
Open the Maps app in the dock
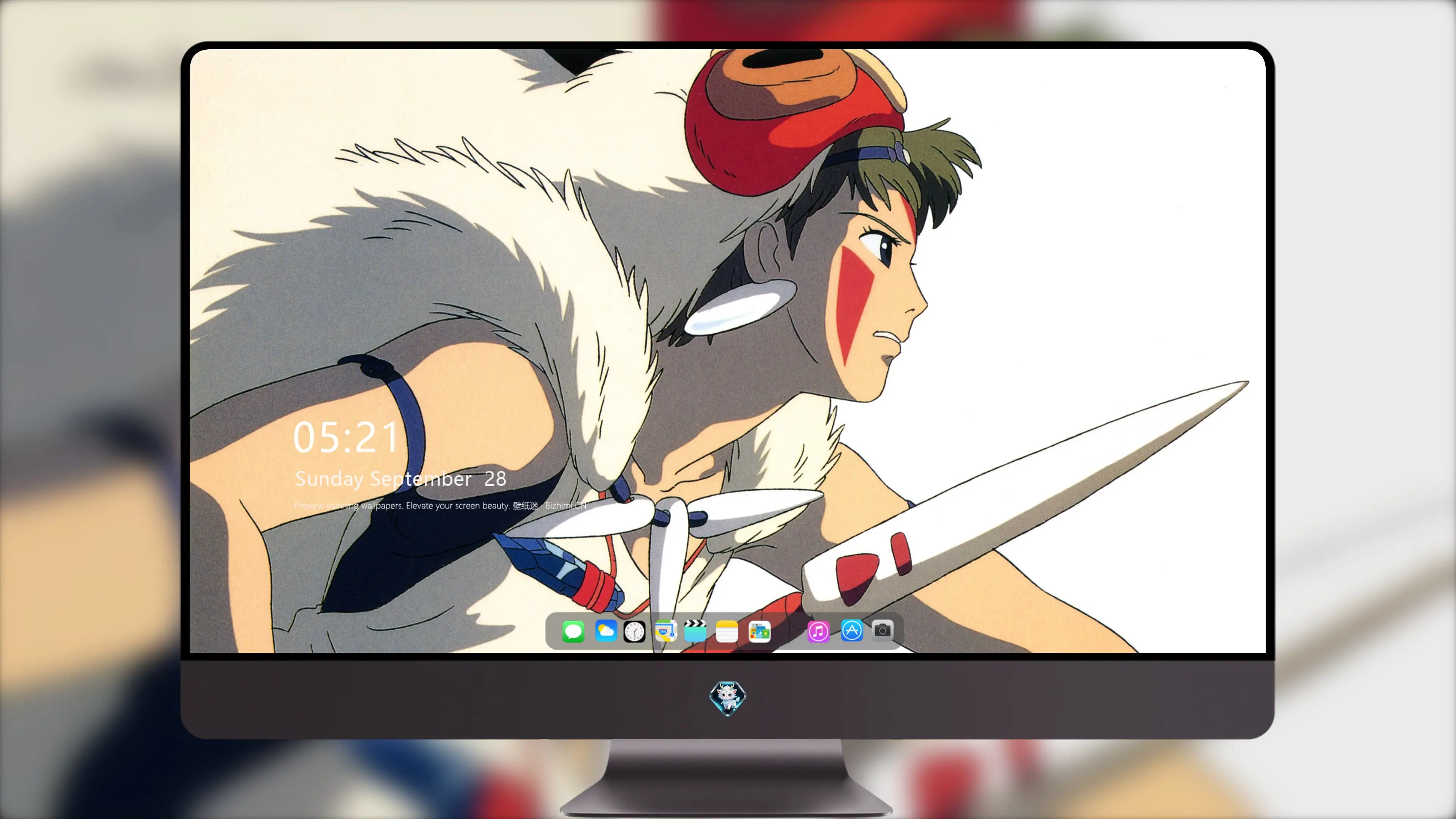[x=666, y=631]
